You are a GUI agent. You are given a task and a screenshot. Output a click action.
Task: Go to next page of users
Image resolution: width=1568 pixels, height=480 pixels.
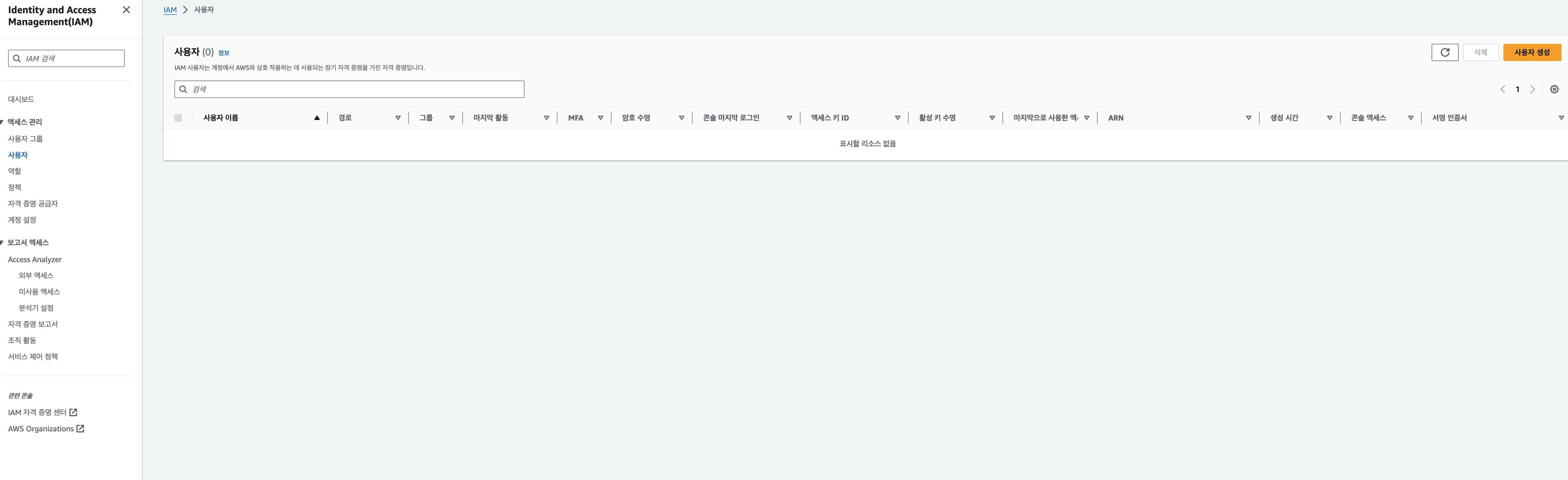pos(1533,89)
